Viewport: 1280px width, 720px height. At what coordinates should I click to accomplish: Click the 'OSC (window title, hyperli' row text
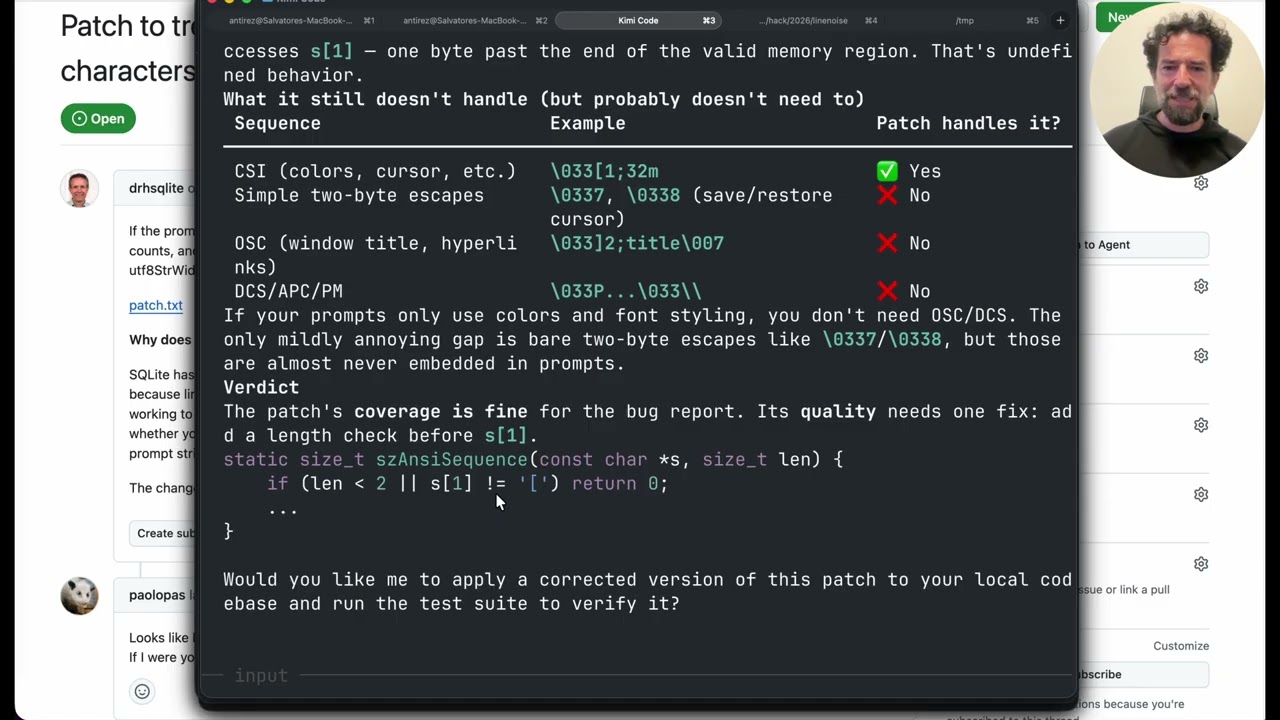tap(375, 243)
